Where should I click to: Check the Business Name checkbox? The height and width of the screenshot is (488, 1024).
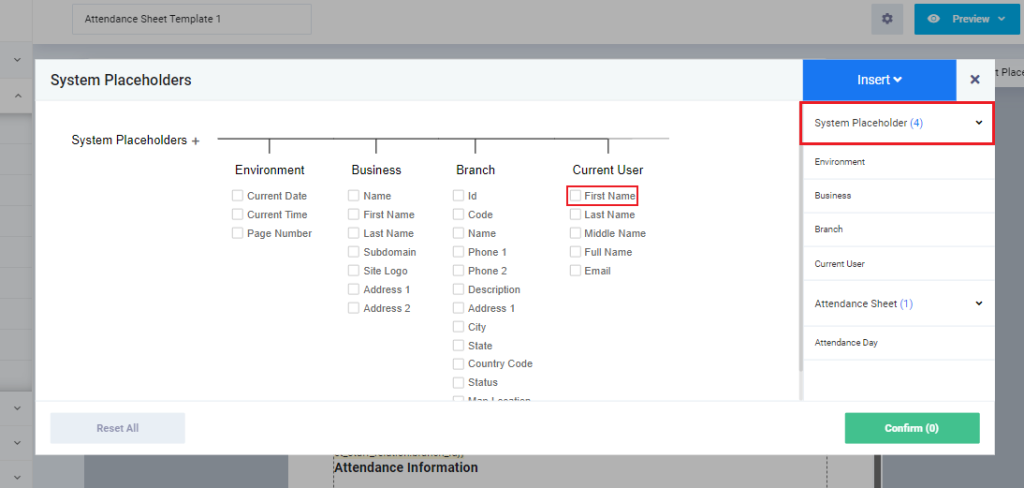(353, 195)
